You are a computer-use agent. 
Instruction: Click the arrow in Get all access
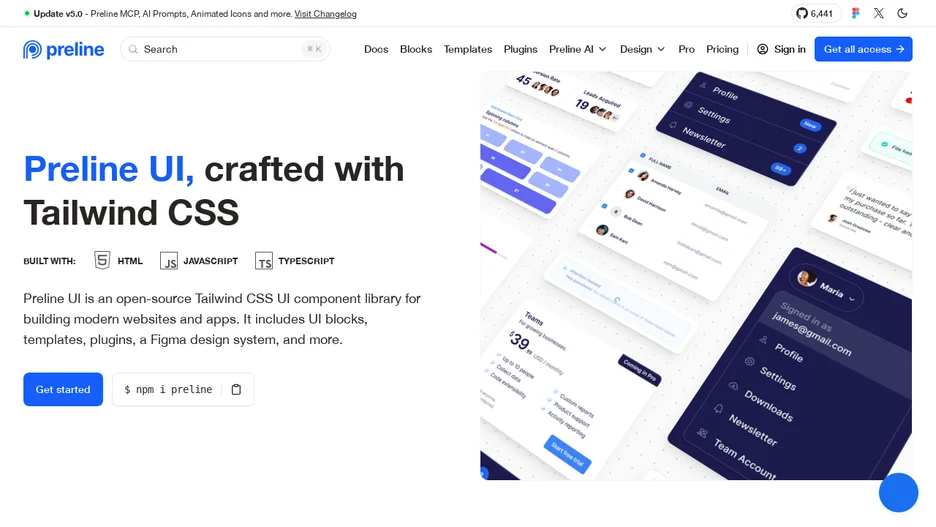point(900,49)
